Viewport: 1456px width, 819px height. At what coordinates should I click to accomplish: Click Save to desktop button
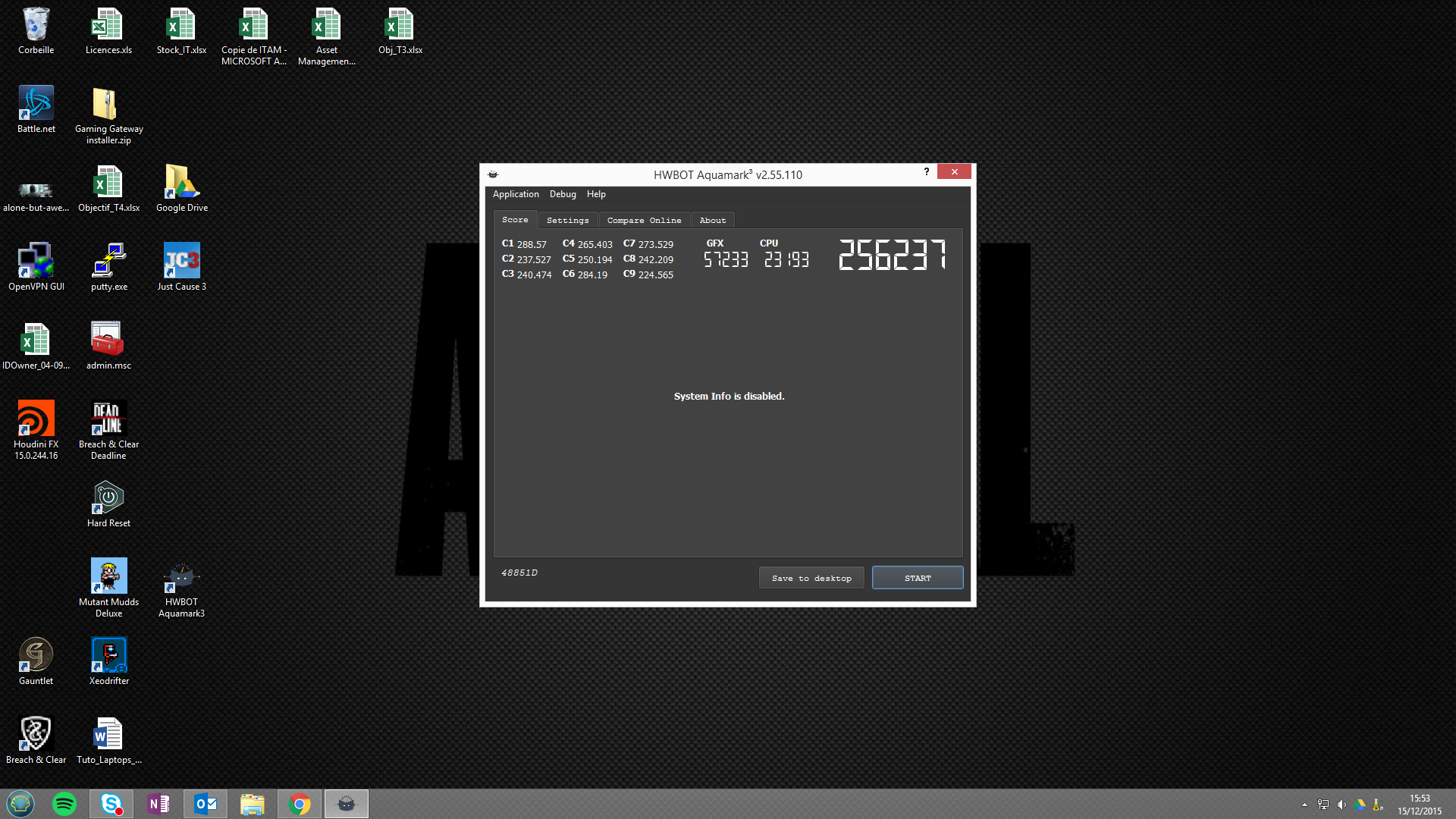click(811, 578)
